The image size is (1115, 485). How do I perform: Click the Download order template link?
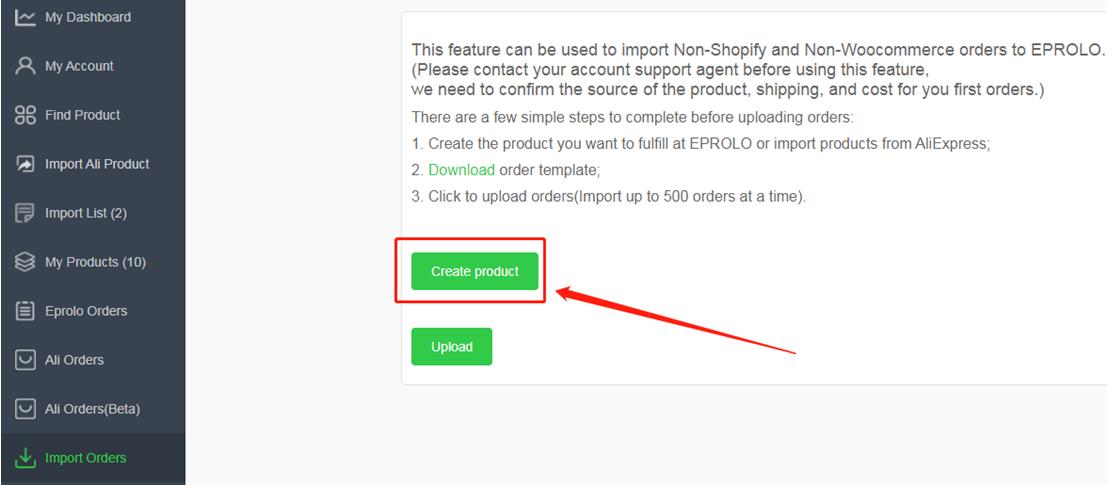tap(462, 170)
